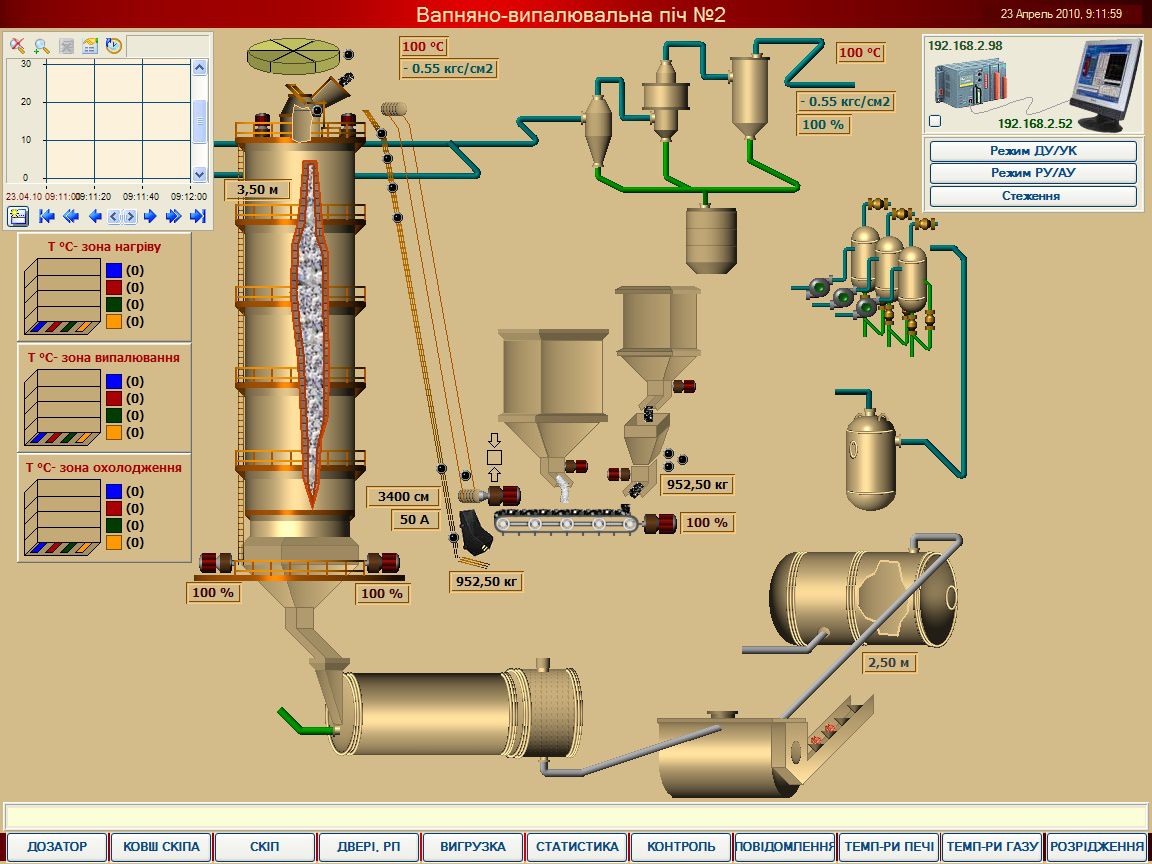Open the СТАТИСТИКА screen tab
The image size is (1152, 864).
coord(575,845)
